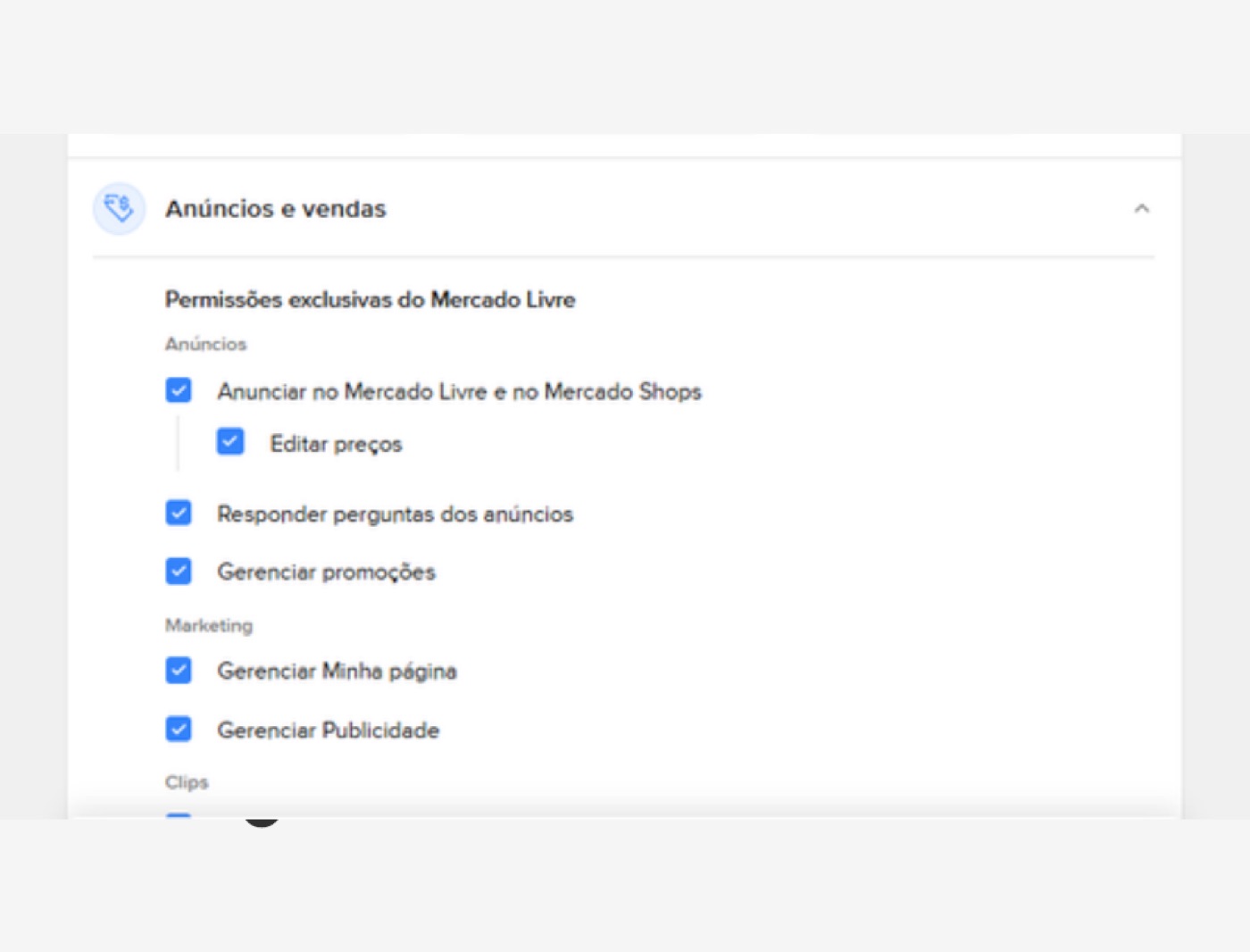
Task: Click Permissões exclusivas do Mercado Livre text
Action: click(371, 300)
